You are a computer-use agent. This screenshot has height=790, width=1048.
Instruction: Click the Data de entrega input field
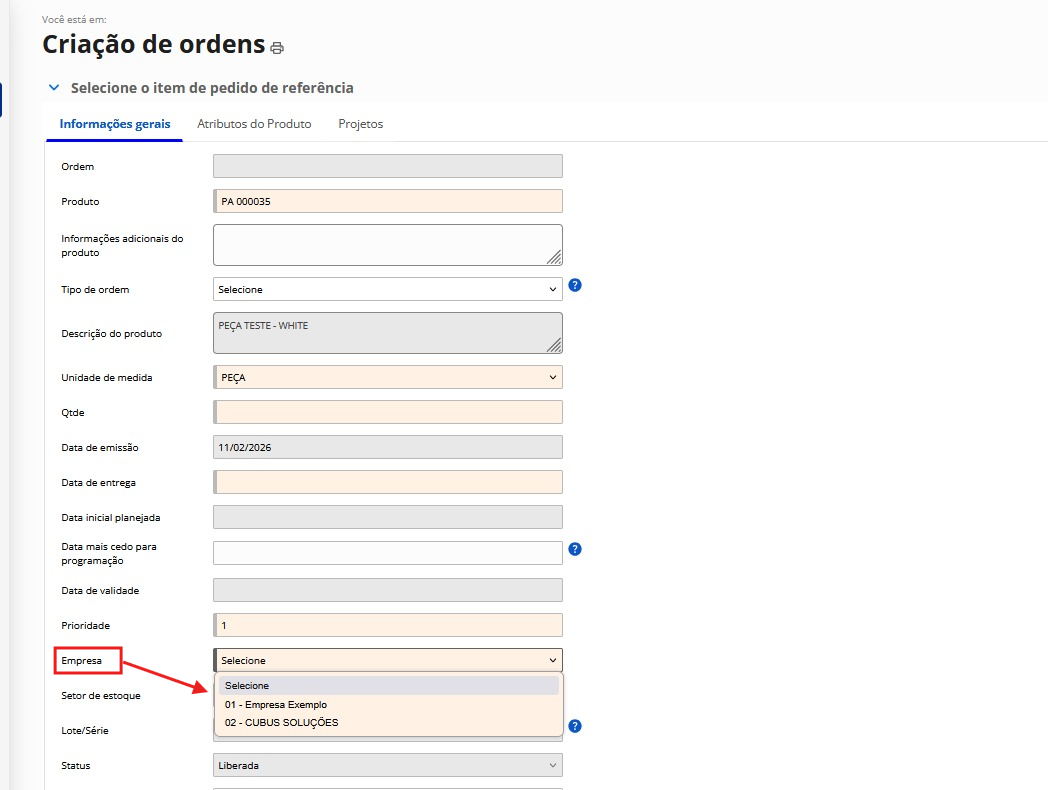pos(388,482)
